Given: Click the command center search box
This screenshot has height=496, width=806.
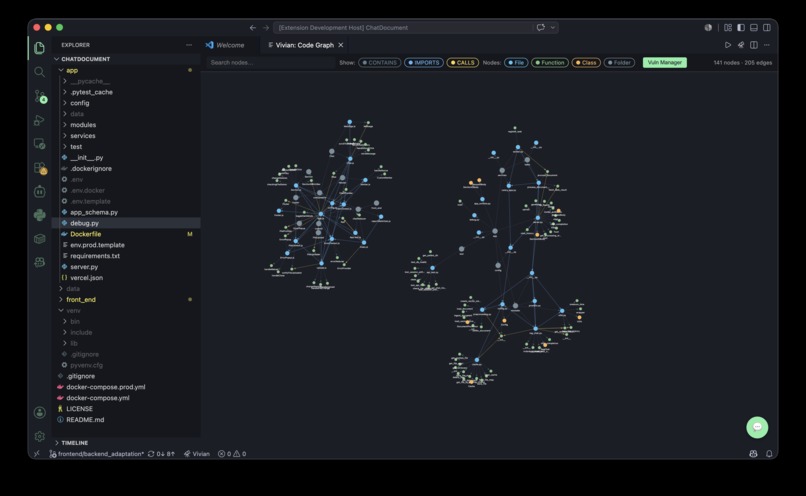Looking at the screenshot, I should click(x=404, y=28).
